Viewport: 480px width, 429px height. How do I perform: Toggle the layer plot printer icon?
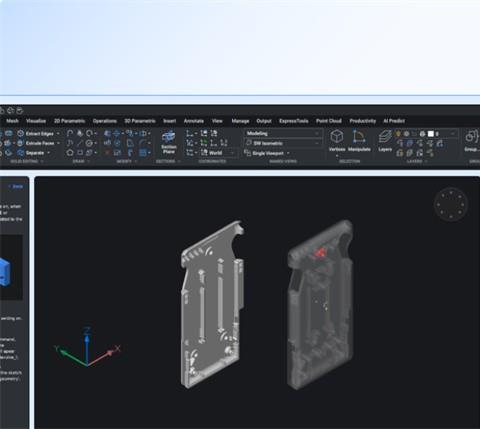pyautogui.click(x=422, y=134)
